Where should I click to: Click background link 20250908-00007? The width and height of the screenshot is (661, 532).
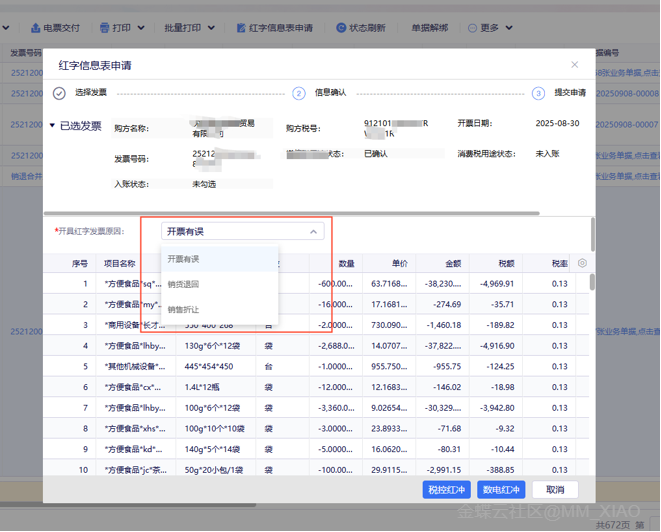[627, 124]
